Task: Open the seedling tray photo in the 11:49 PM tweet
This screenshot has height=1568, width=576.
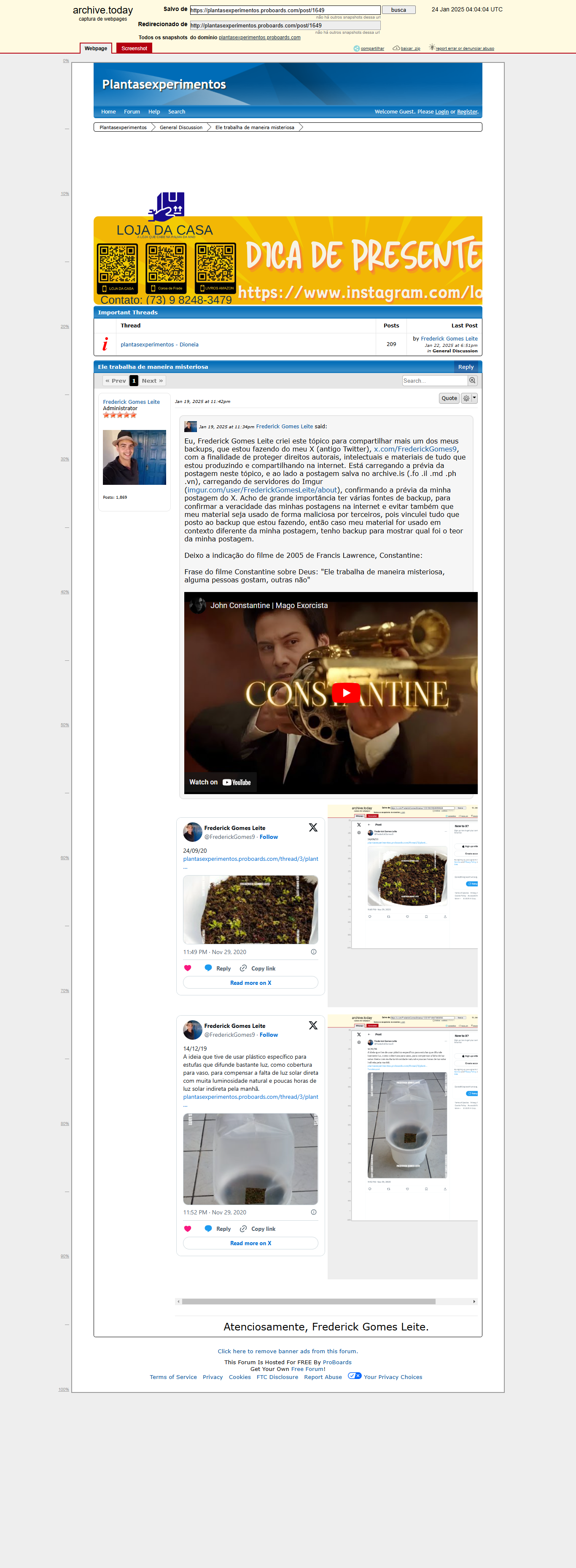Action: coord(250,909)
